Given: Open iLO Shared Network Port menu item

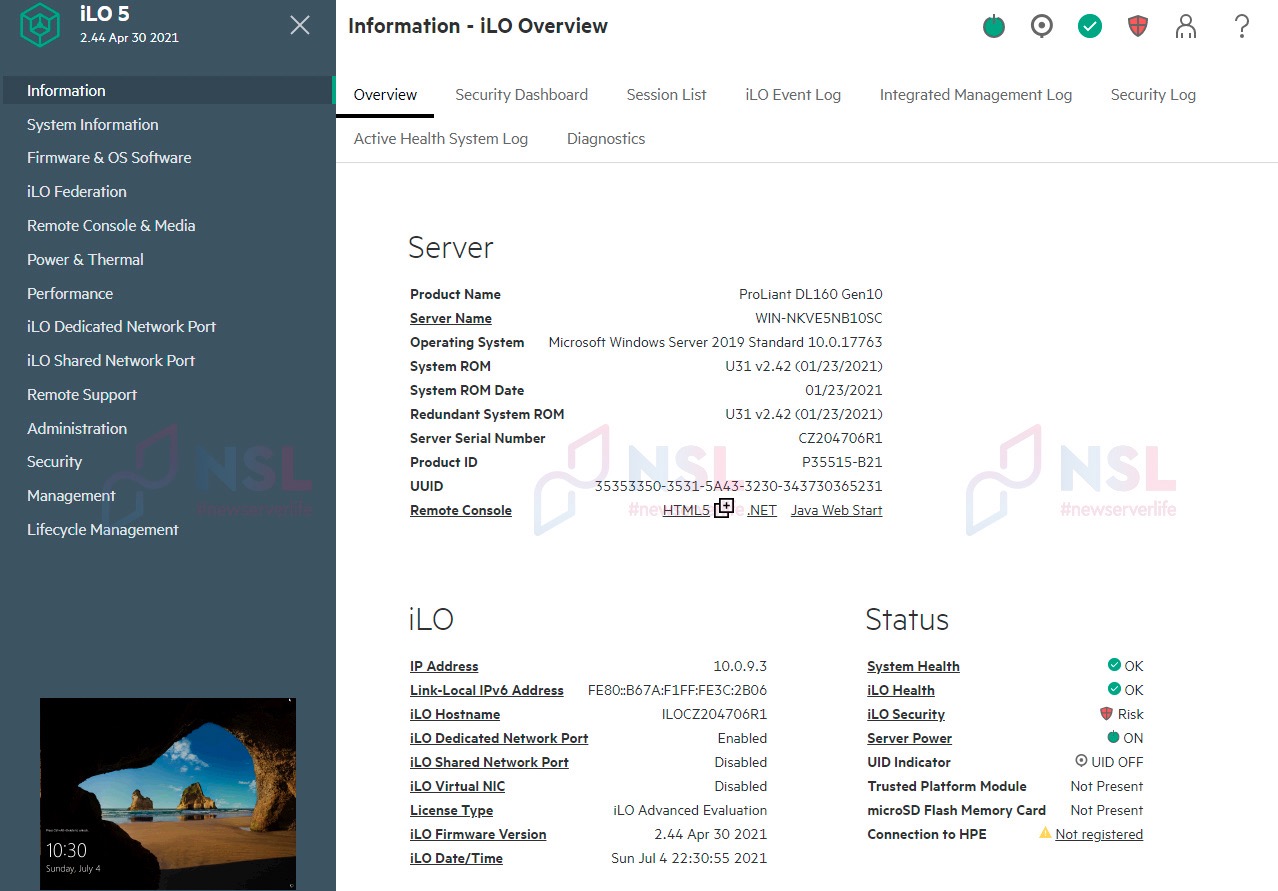Looking at the screenshot, I should point(111,360).
